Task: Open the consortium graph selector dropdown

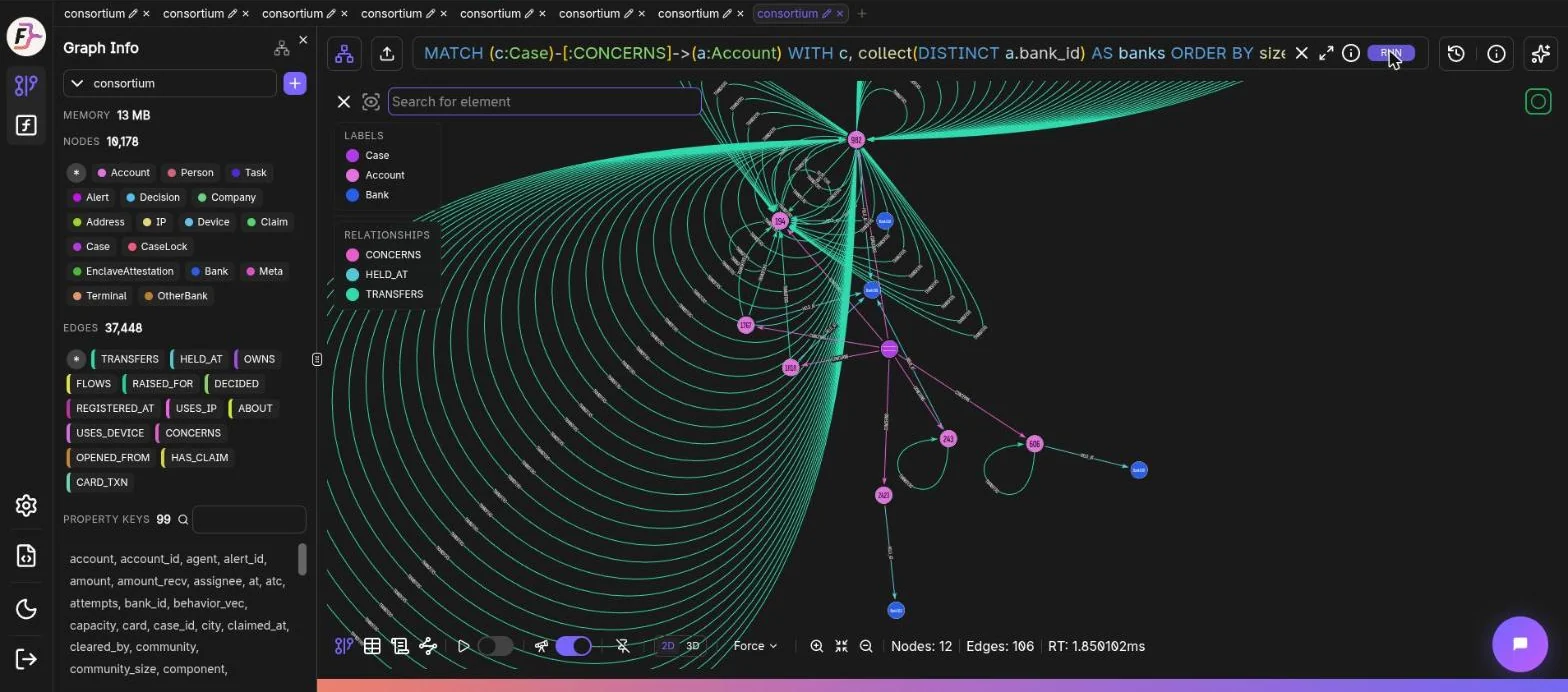Action: tap(170, 83)
